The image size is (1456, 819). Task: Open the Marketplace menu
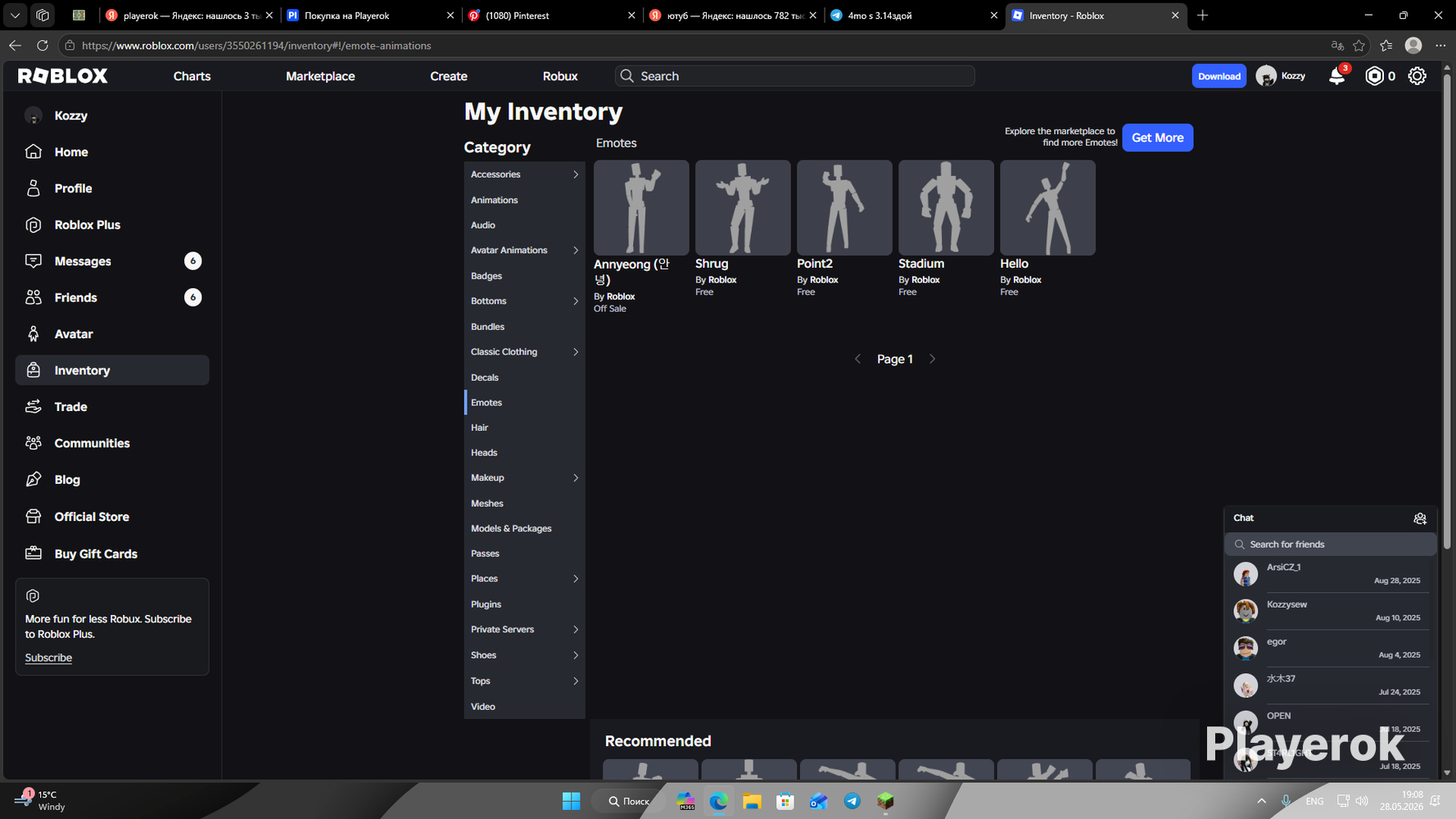tap(320, 76)
